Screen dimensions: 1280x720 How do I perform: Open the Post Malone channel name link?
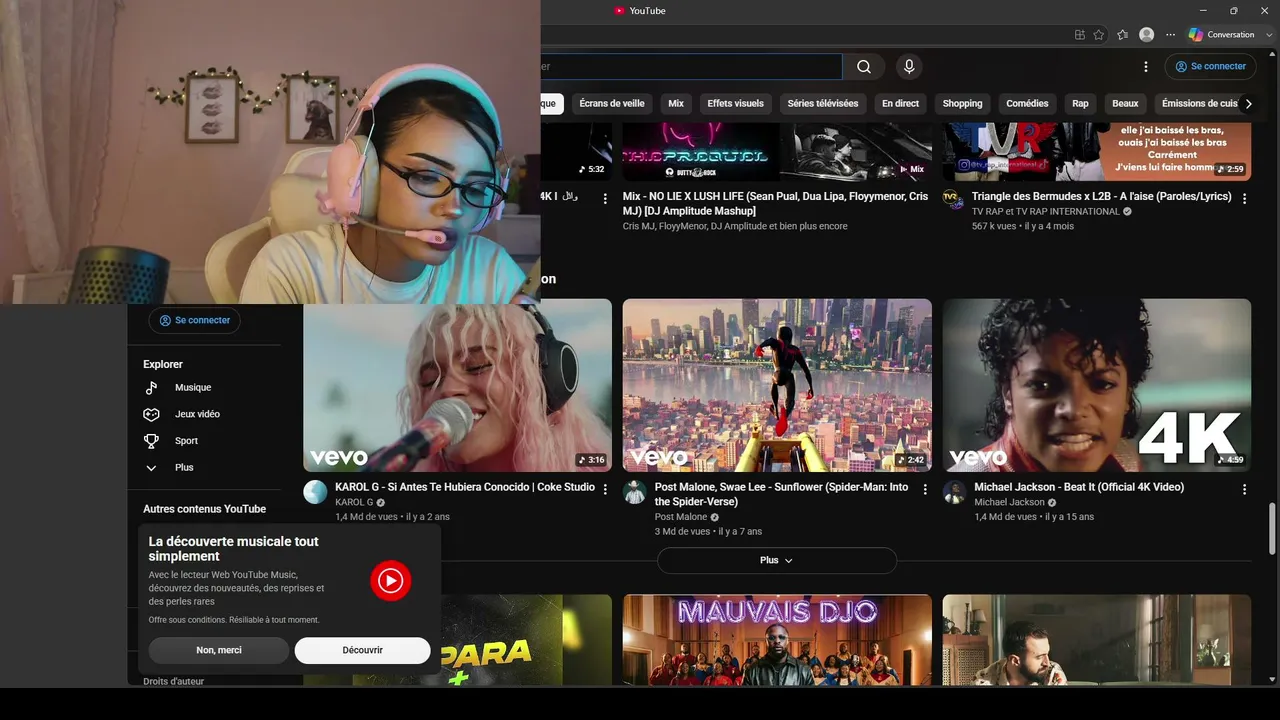click(x=681, y=517)
